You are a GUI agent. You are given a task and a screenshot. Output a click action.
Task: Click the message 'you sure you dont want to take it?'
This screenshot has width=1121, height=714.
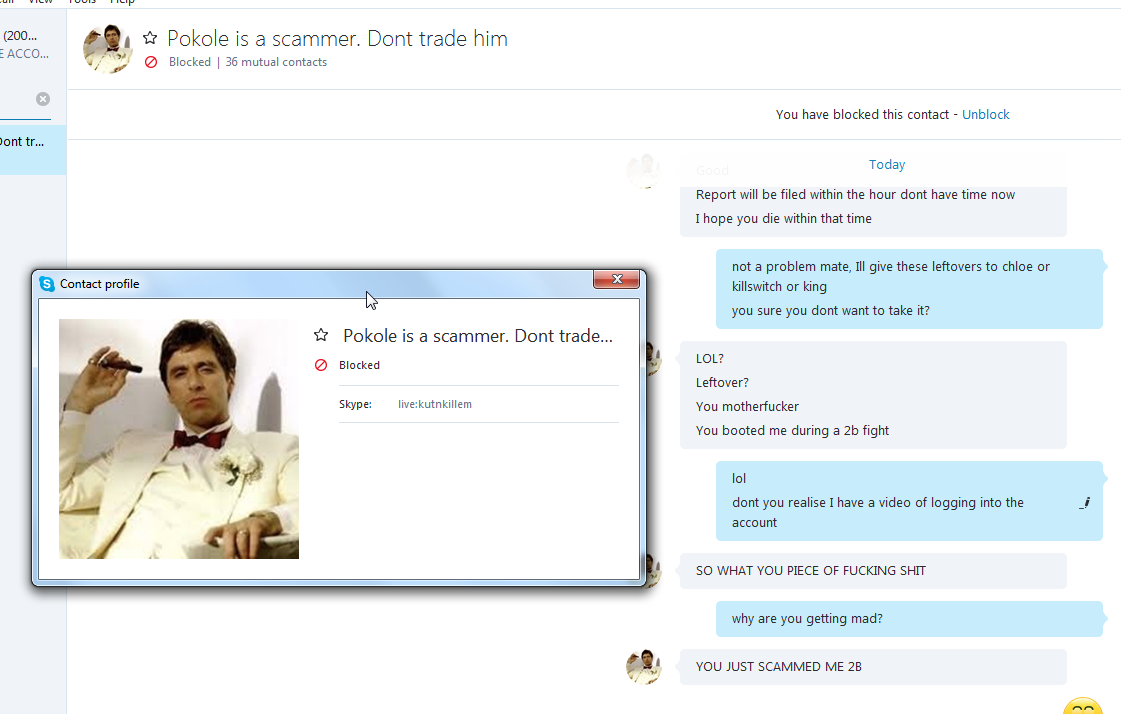[831, 311]
